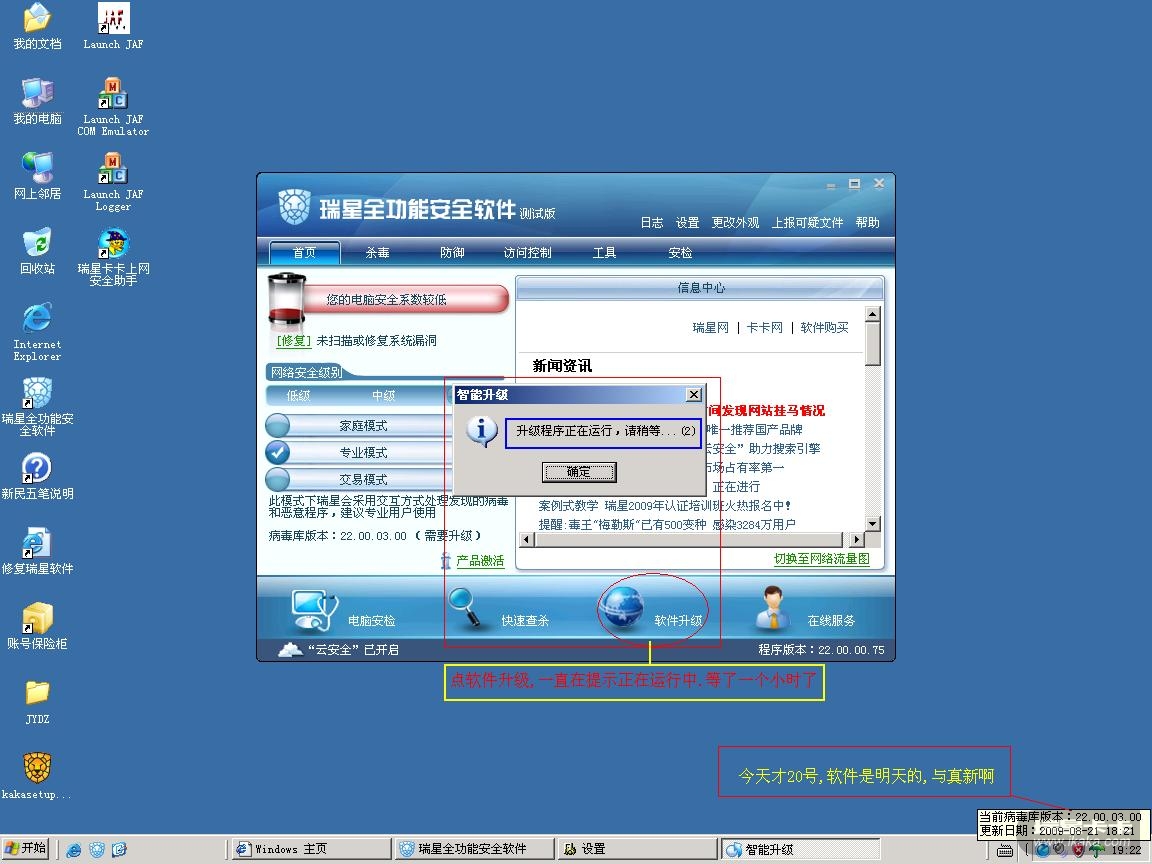Select the 家庭模式 radio option

coord(278,425)
